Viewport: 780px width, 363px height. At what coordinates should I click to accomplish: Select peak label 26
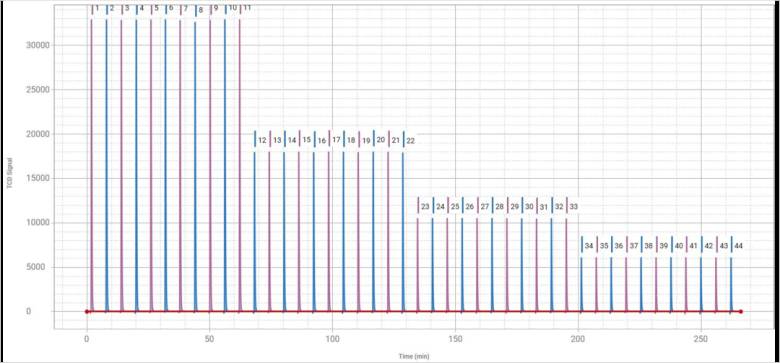pos(470,206)
